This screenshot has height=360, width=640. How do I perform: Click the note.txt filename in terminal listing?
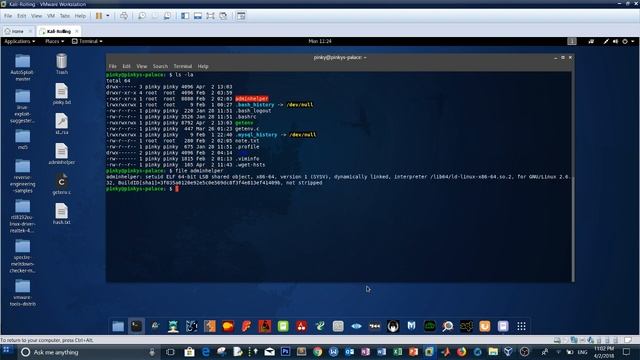[247, 141]
